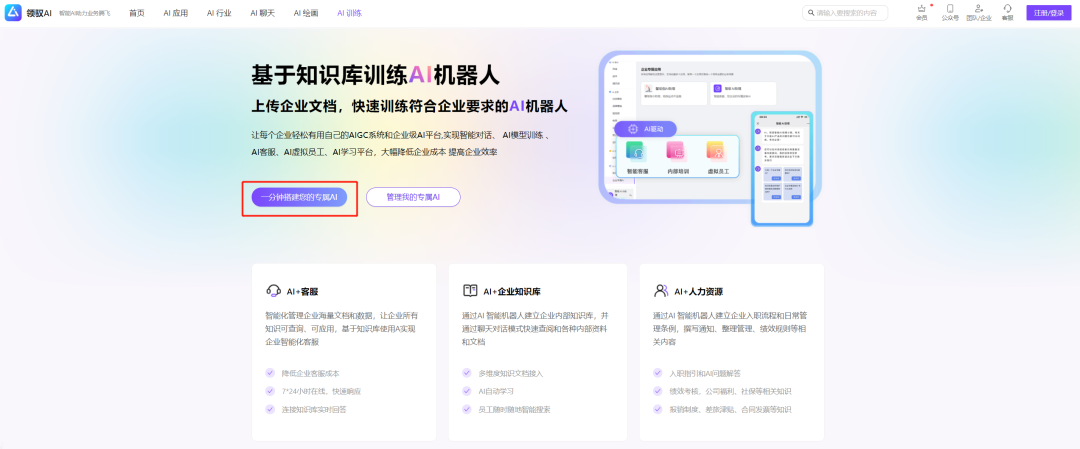This screenshot has width=1080, height=449.
Task: Click 一分钟搭建您的专属AI button
Action: point(299,197)
